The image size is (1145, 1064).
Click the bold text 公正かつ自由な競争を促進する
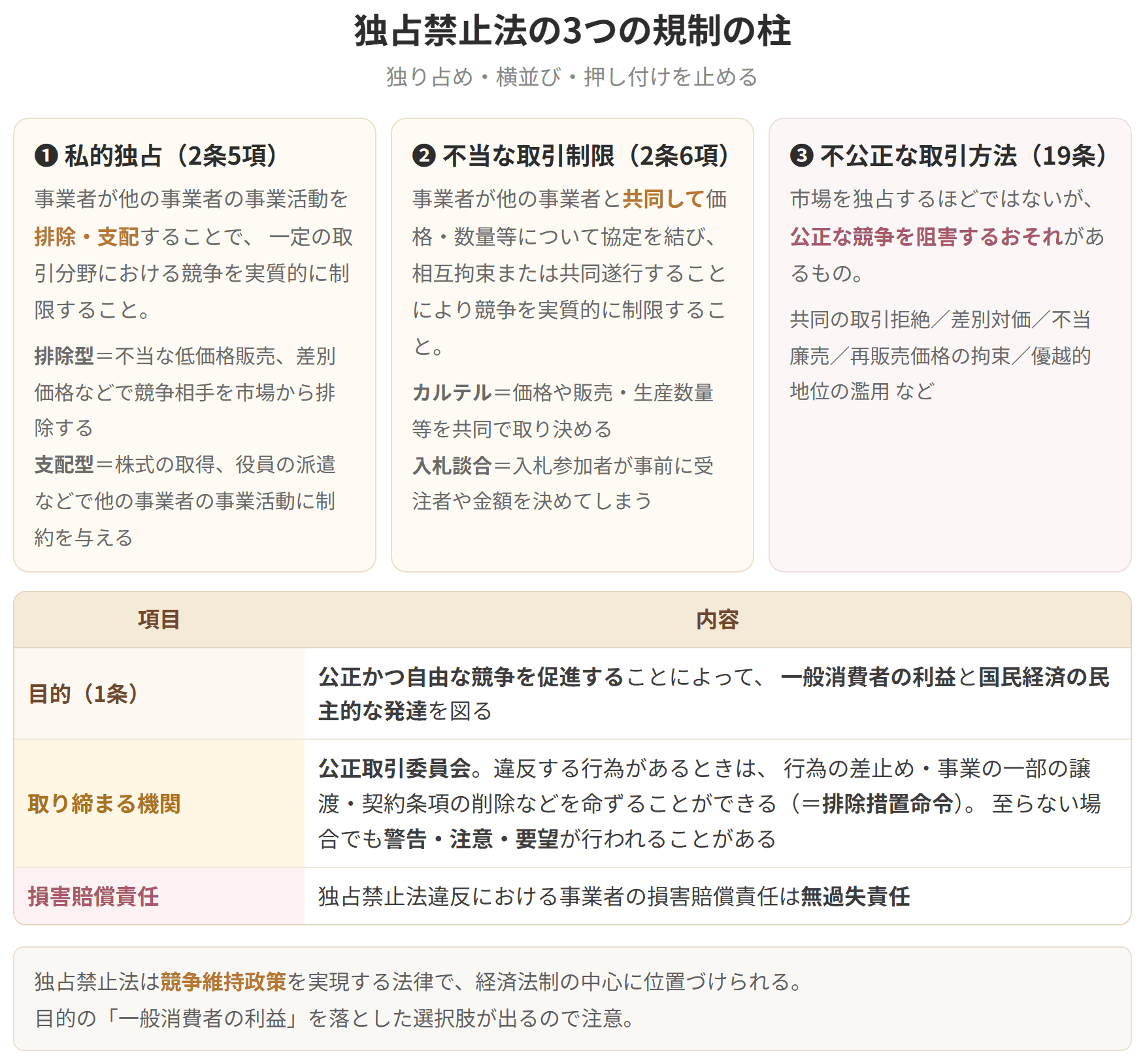(471, 677)
